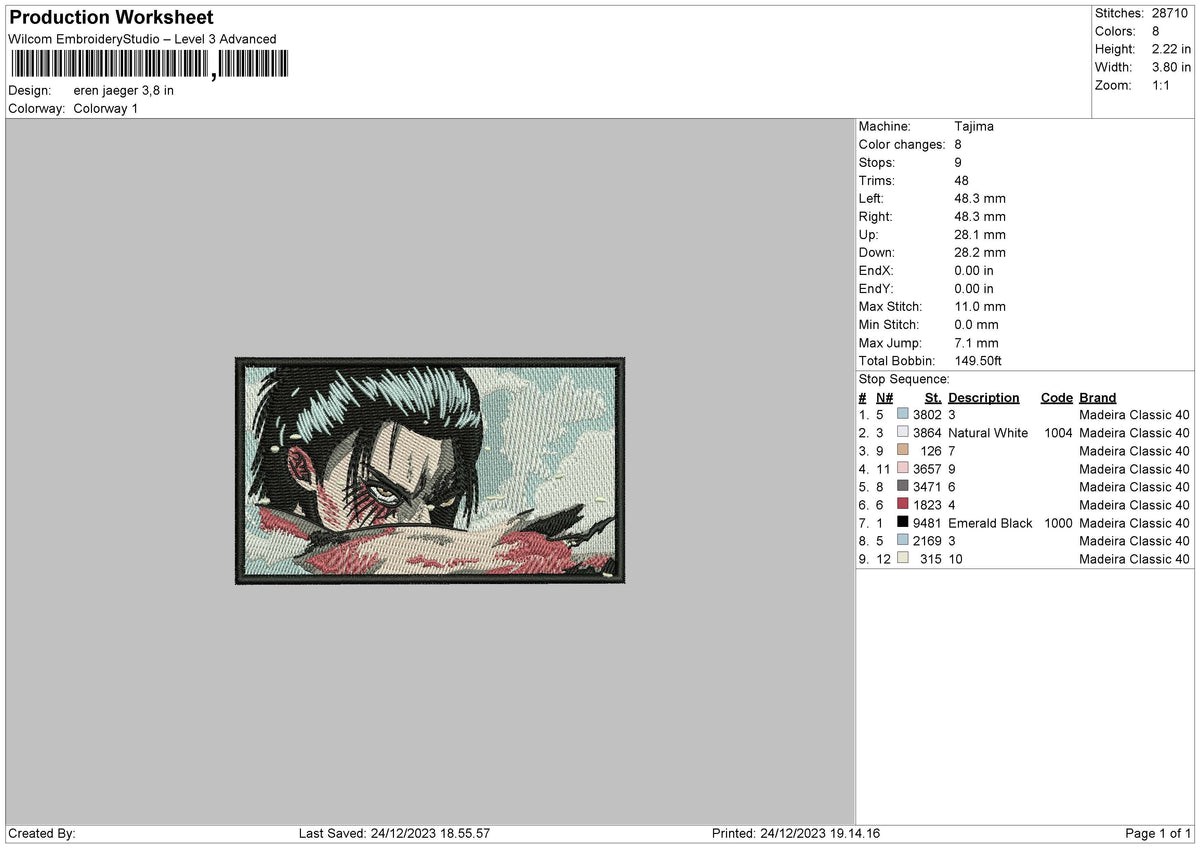This screenshot has height=848, width=1200.
Task: Click the Production Worksheet title
Action: (111, 18)
